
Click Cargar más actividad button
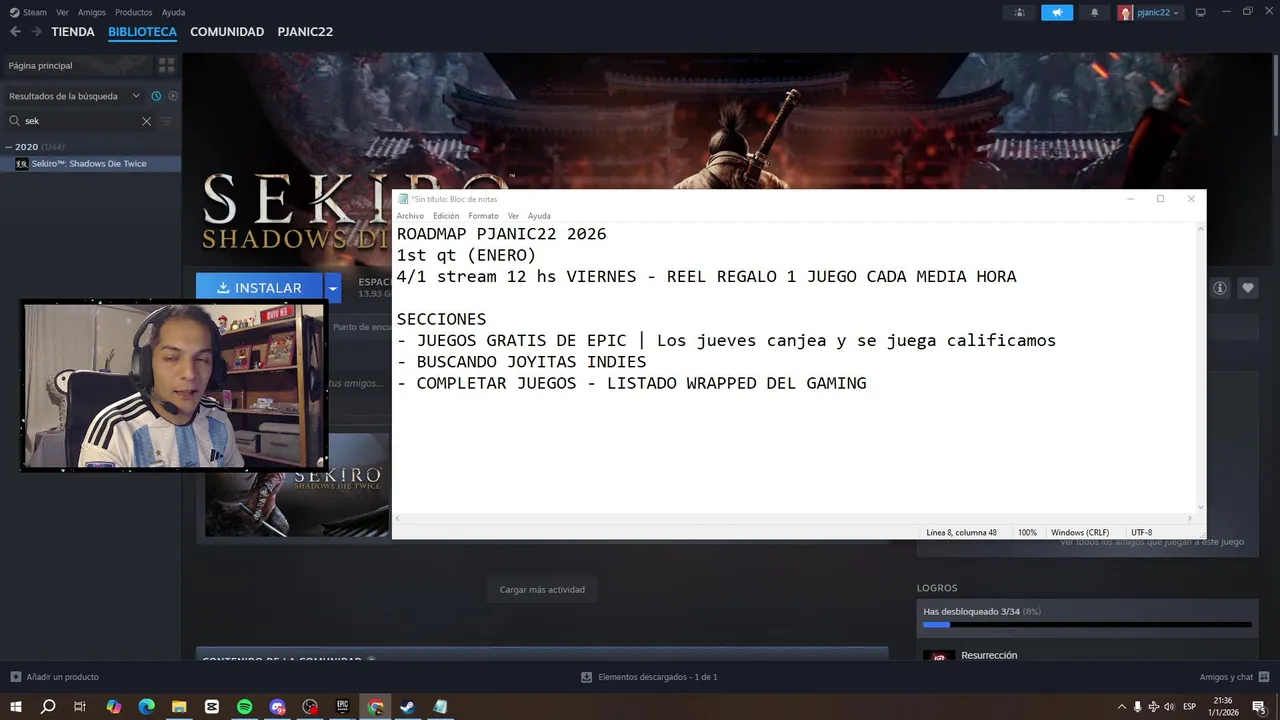pos(542,589)
